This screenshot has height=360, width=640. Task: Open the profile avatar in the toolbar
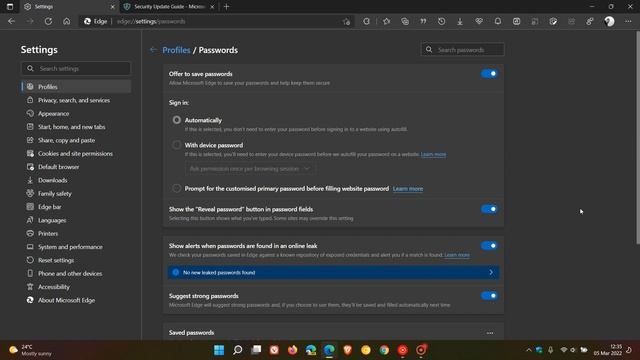tap(609, 21)
